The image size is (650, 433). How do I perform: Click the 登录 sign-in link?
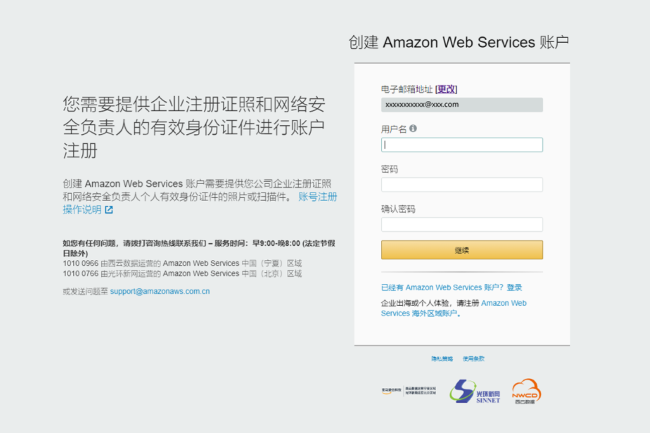click(514, 287)
